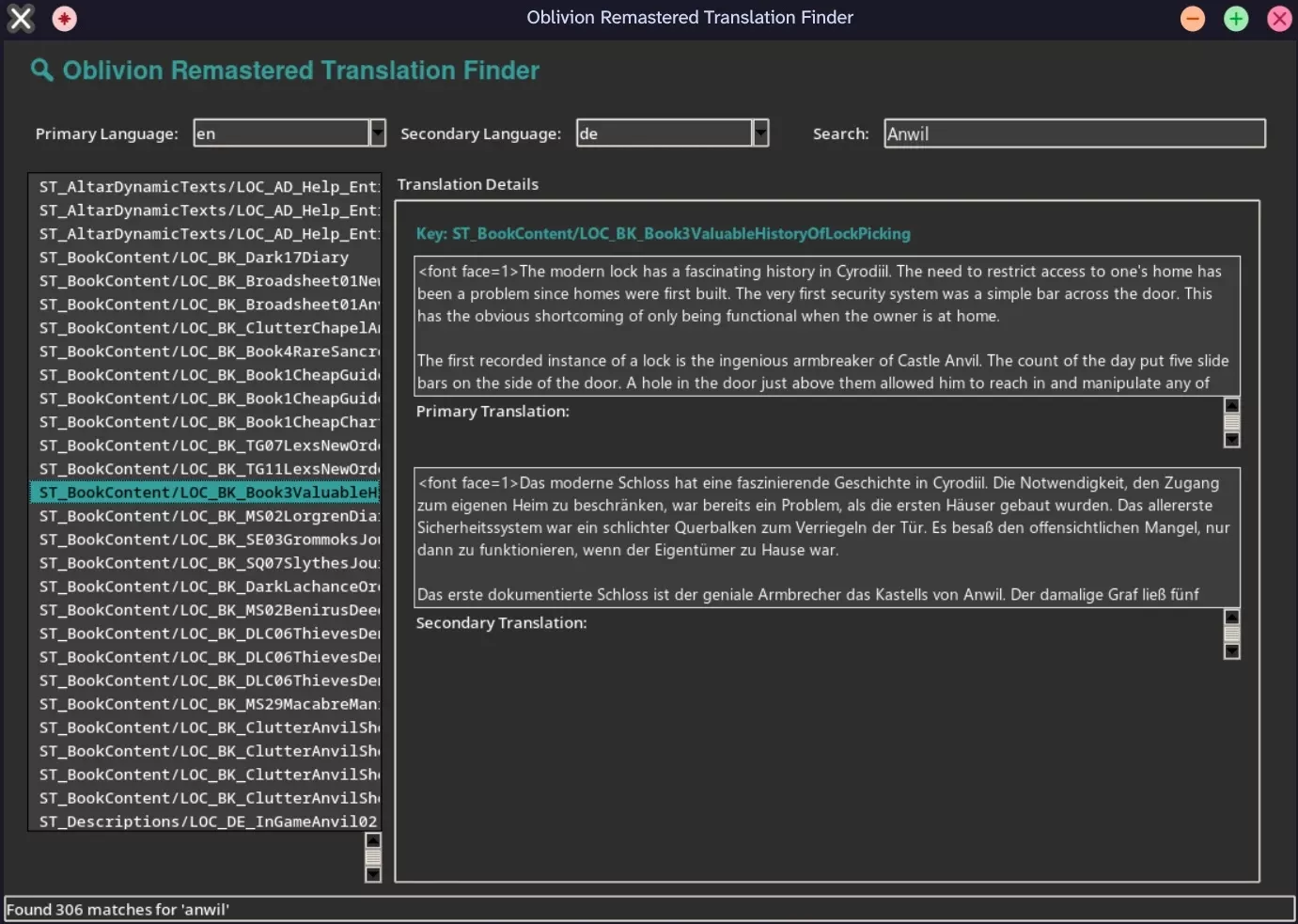Select the LOC_BK_MS02LorgrenDia result
1298x924 pixels.
[205, 516]
